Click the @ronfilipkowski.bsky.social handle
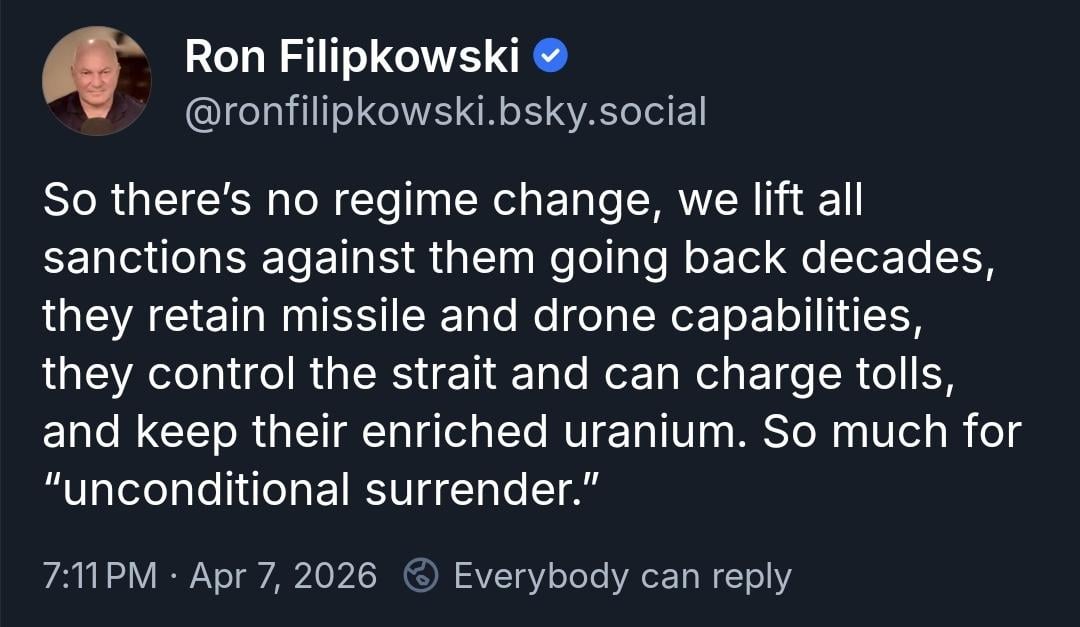The height and width of the screenshot is (627, 1080). pyautogui.click(x=445, y=111)
